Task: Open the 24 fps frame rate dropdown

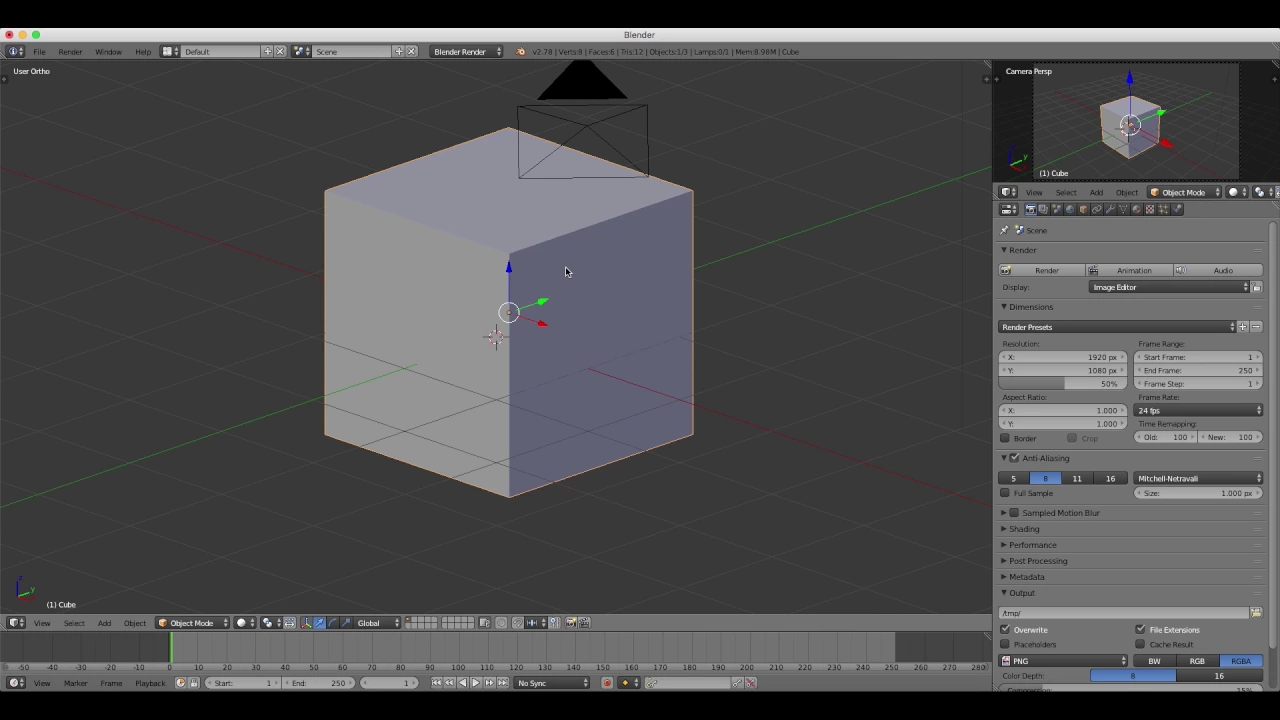Action: [1199, 411]
